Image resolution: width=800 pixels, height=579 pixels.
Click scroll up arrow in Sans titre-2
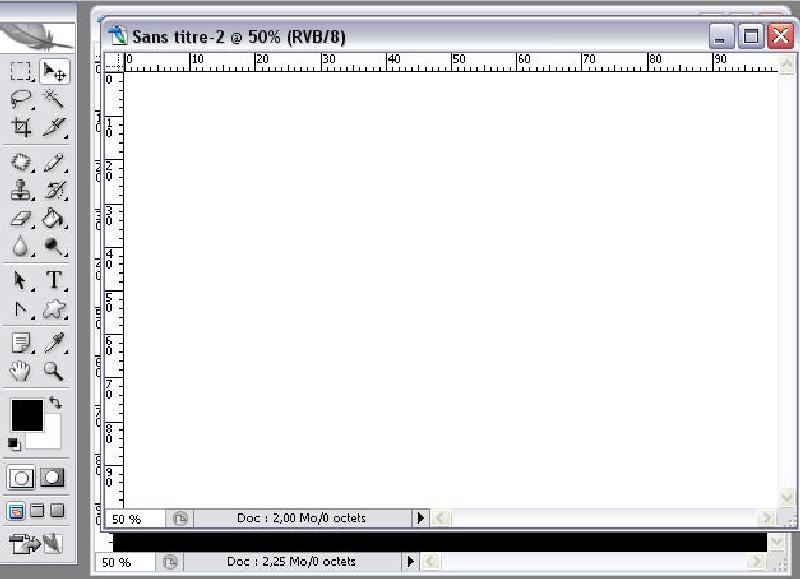(x=786, y=64)
